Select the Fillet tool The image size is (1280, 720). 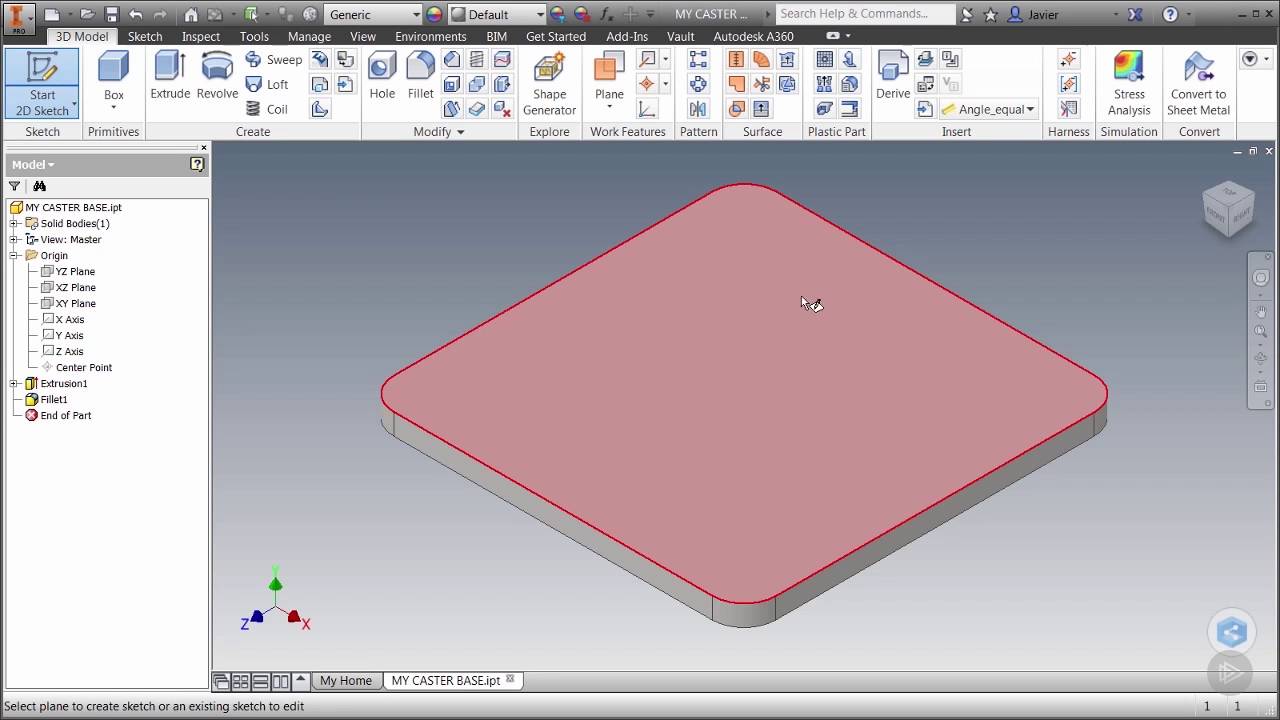pos(421,75)
